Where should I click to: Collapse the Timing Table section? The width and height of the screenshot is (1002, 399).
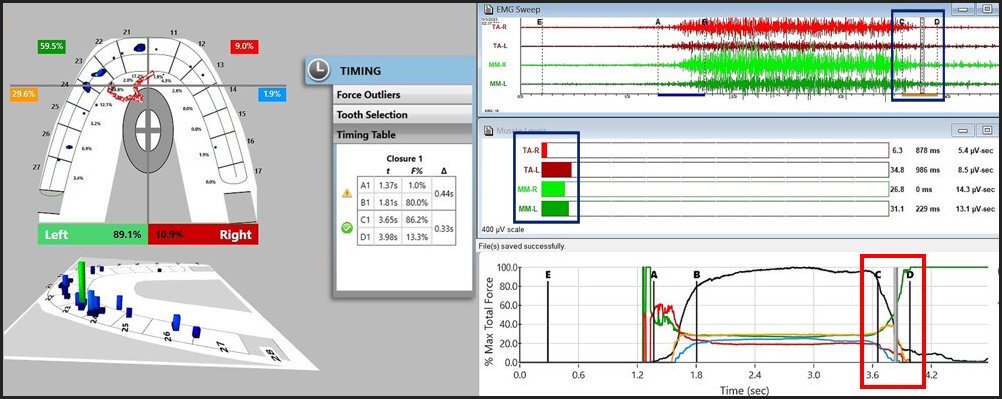(403, 135)
